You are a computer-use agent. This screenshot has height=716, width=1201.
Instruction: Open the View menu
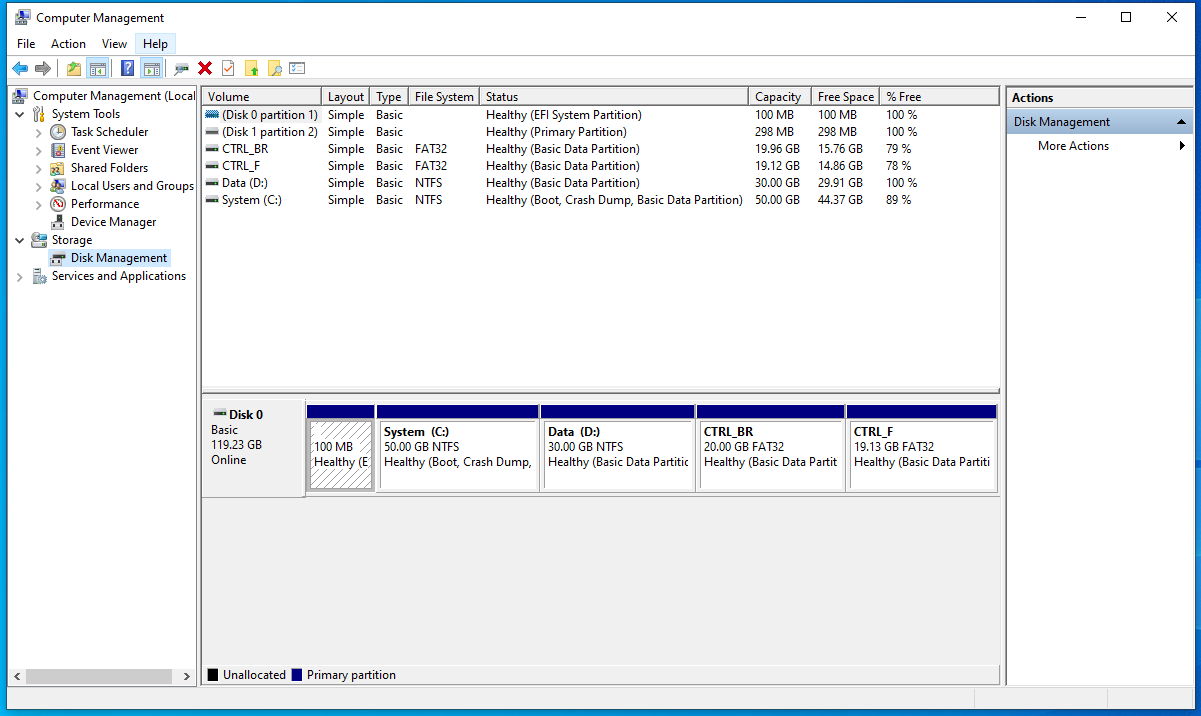(114, 44)
